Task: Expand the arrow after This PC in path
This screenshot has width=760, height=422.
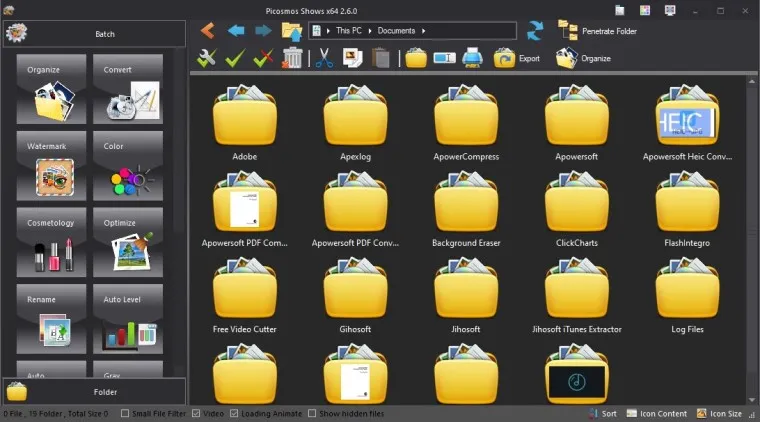Action: click(x=370, y=31)
